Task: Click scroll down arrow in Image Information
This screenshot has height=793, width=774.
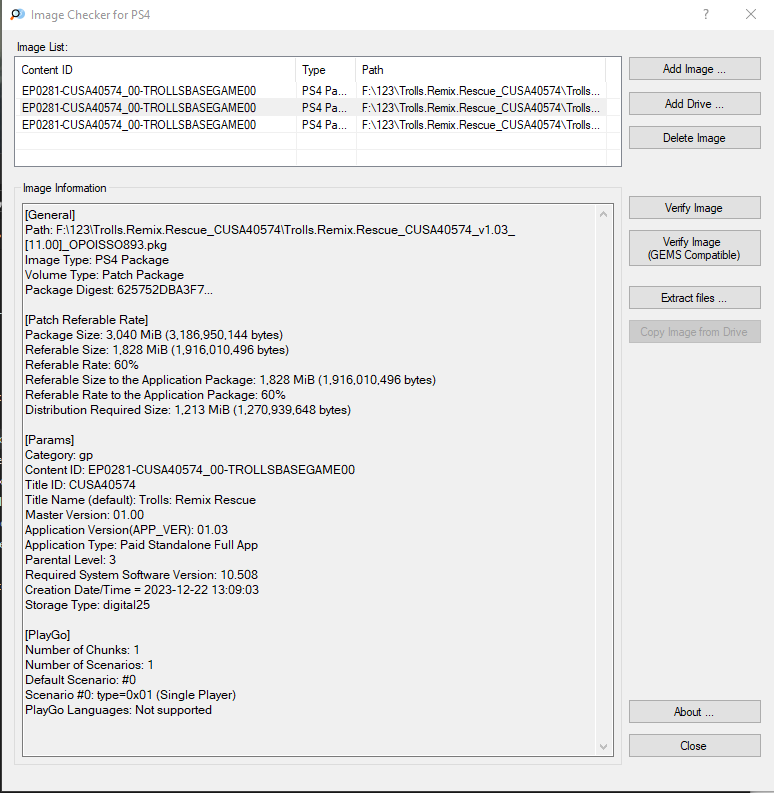Action: [603, 746]
